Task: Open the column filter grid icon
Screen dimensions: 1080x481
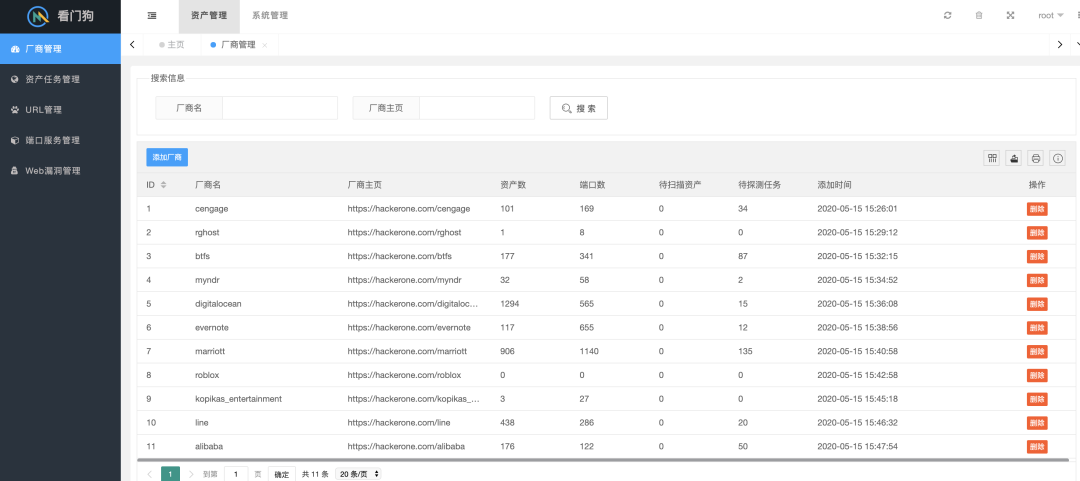Action: (992, 158)
